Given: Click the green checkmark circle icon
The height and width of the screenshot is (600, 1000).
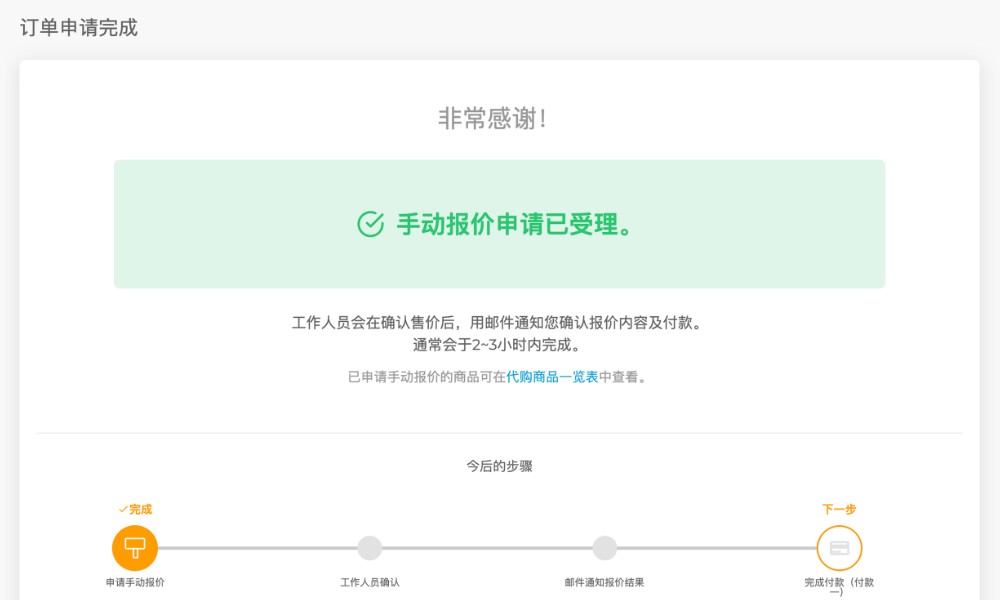Looking at the screenshot, I should pyautogui.click(x=370, y=224).
